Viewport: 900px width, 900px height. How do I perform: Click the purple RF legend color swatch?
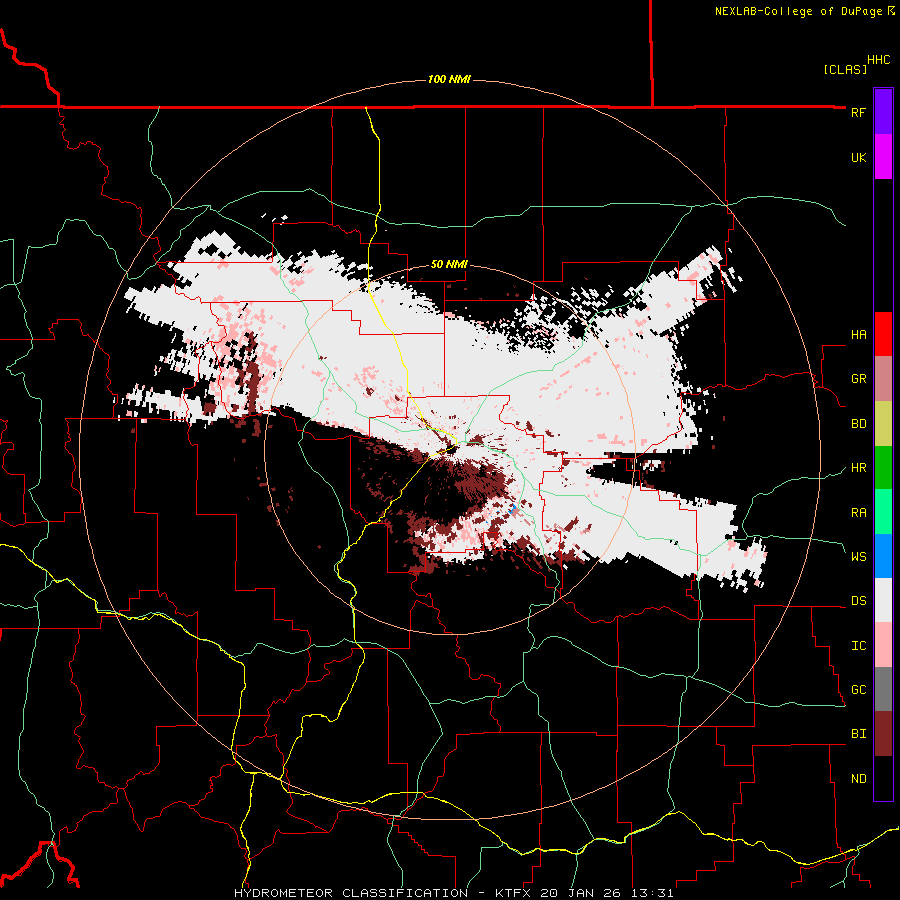click(883, 112)
